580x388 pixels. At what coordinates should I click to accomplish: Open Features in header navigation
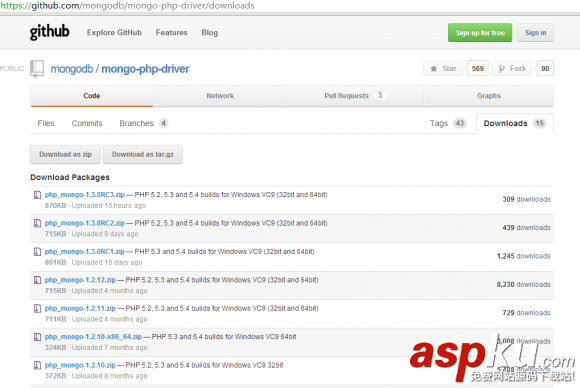click(172, 33)
